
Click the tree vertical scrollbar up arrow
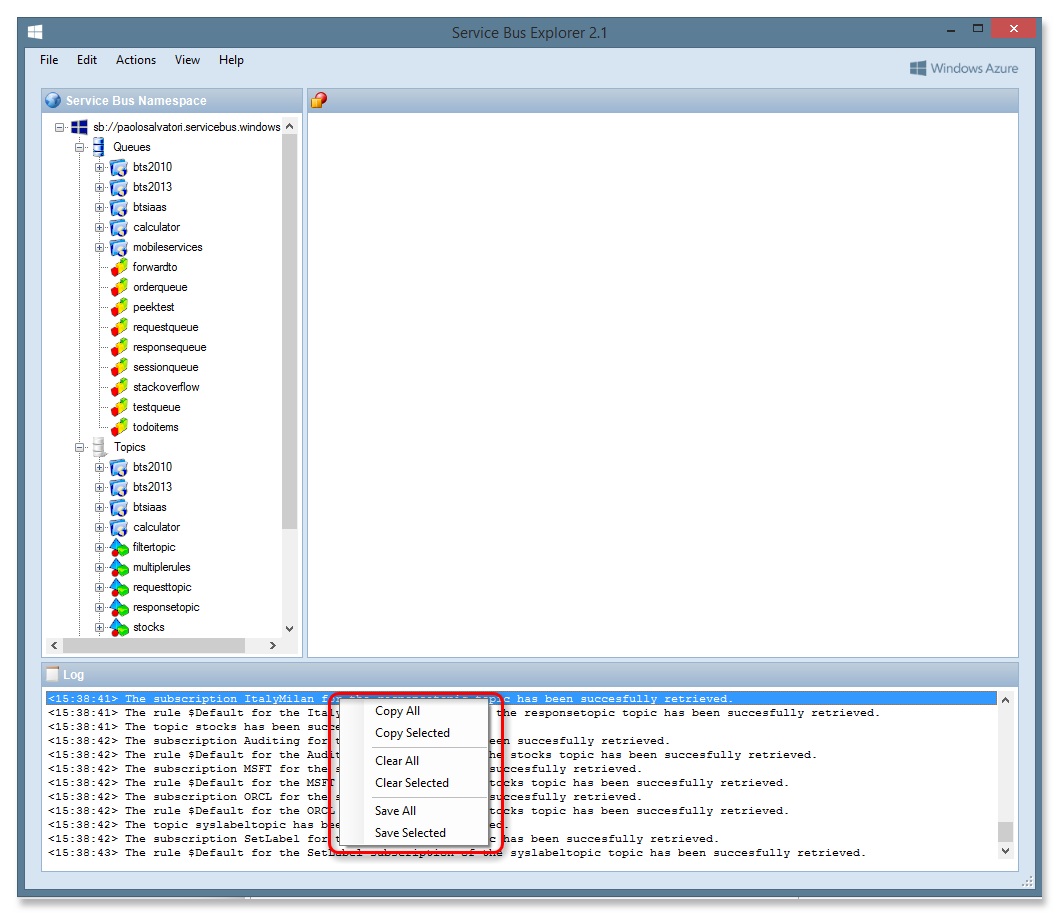tap(290, 126)
